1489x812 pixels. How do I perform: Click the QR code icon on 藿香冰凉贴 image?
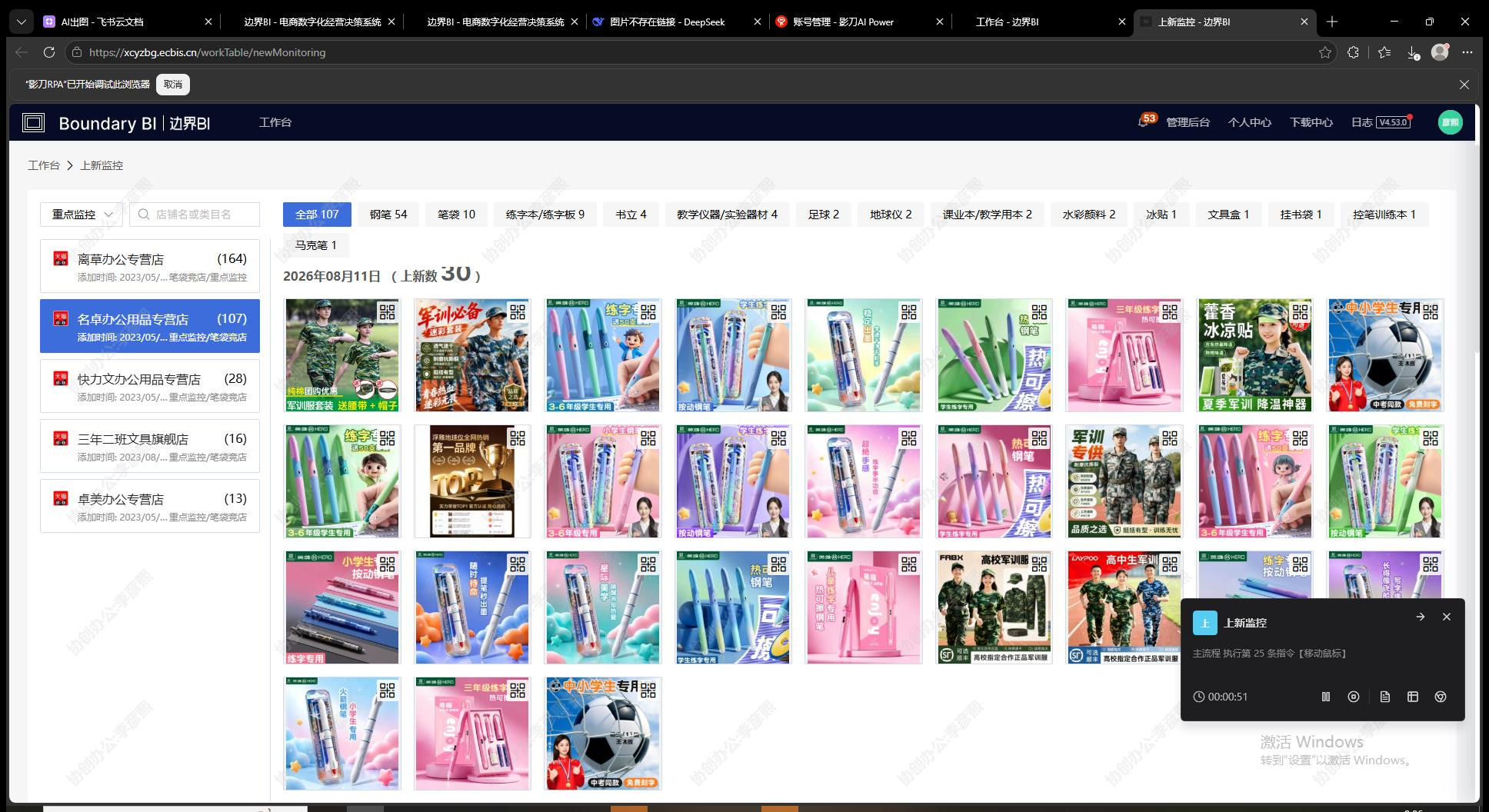(1300, 312)
